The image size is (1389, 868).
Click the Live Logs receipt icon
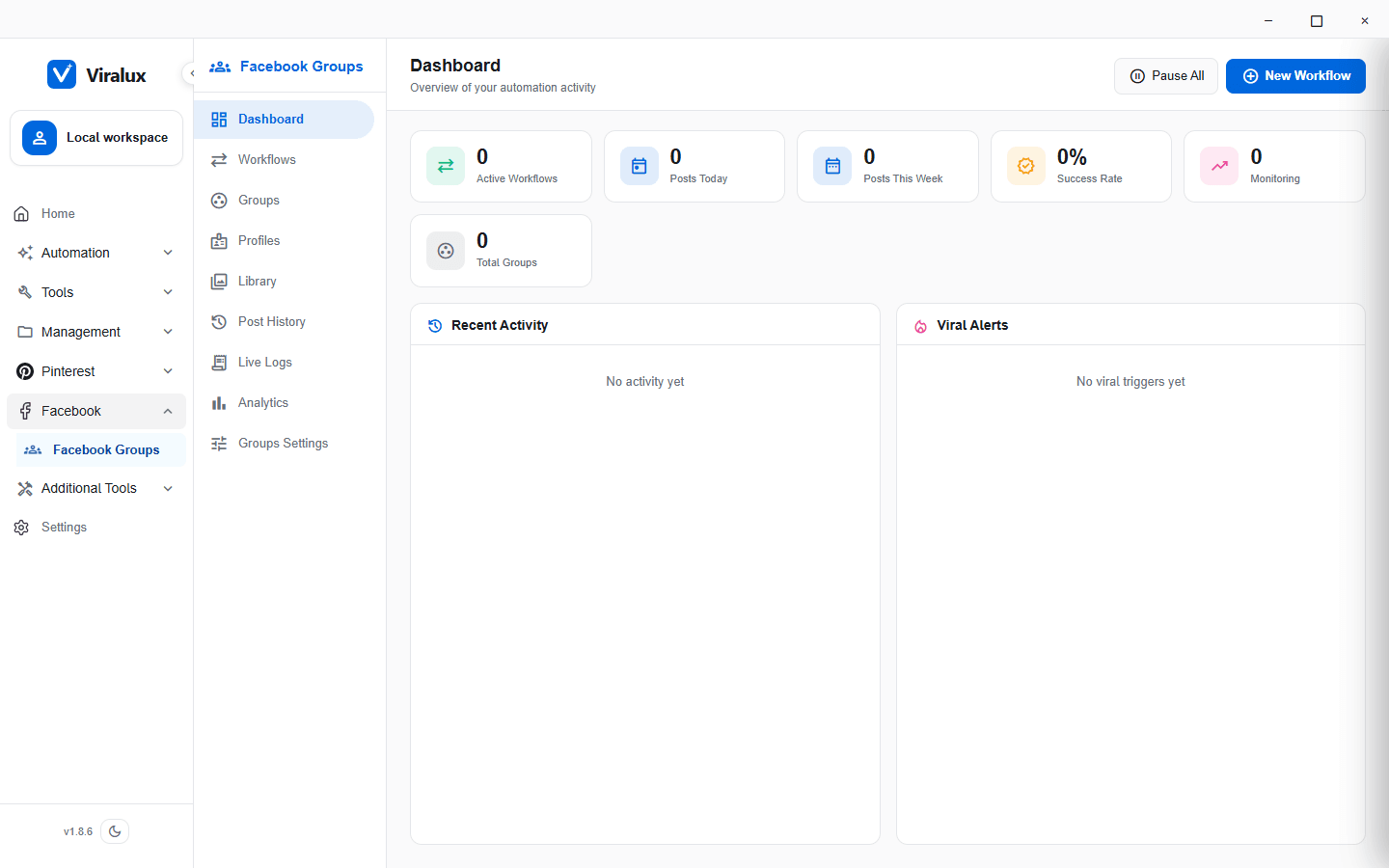[219, 363]
